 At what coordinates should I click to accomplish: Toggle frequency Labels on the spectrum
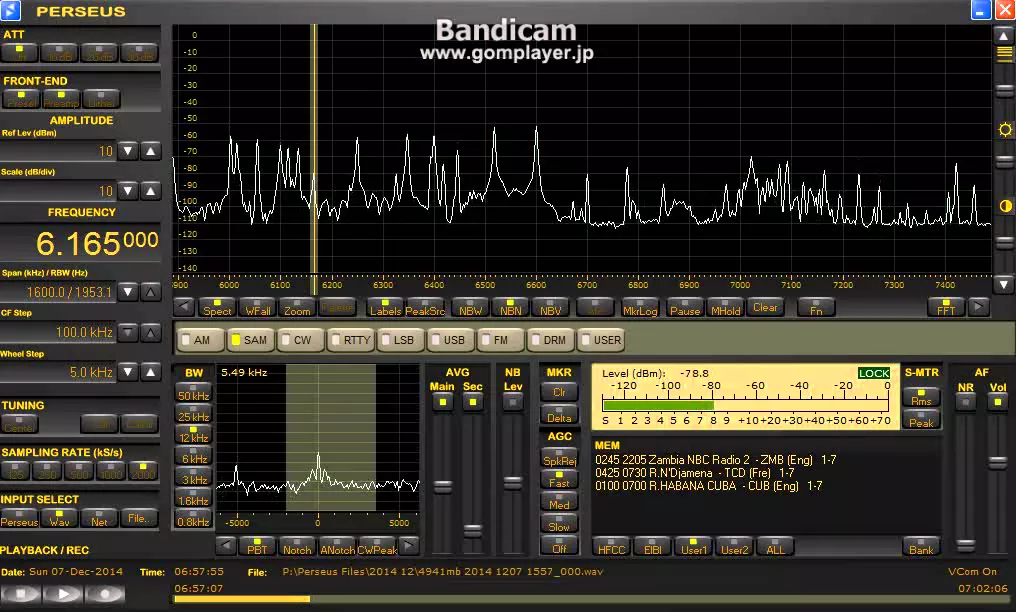pos(385,308)
